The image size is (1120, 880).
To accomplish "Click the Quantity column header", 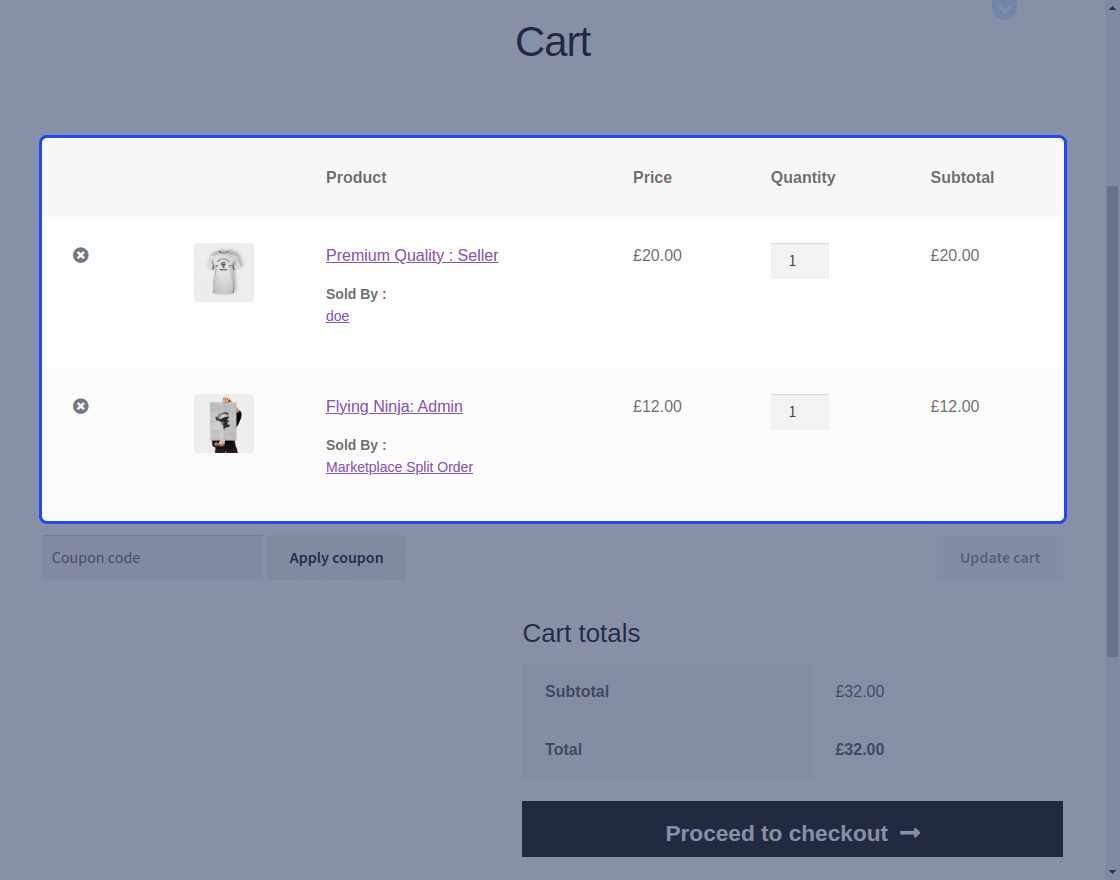I will (802, 177).
